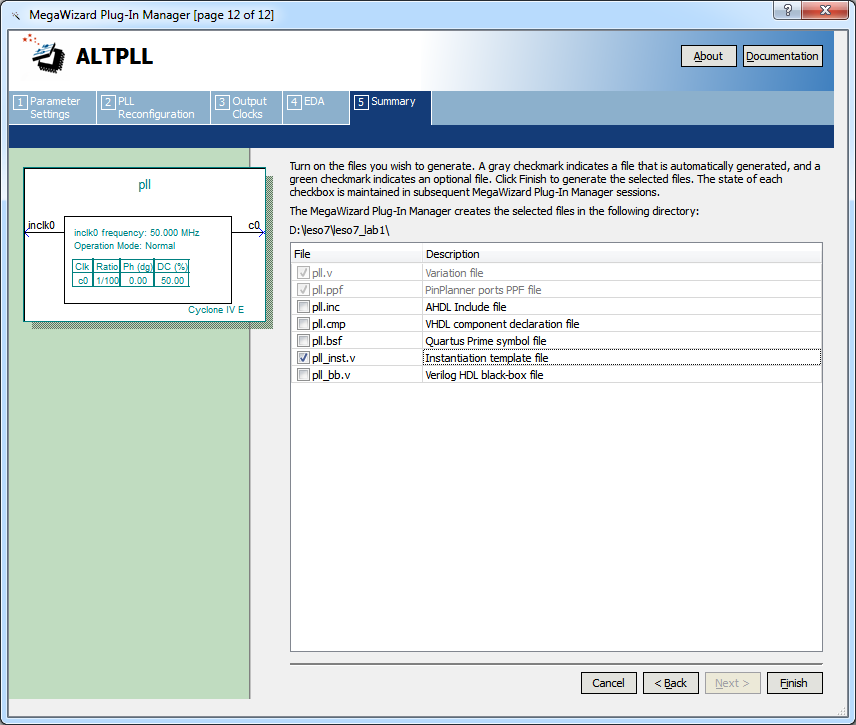The height and width of the screenshot is (725, 856).
Task: Select the Summary tab
Action: click(x=390, y=108)
